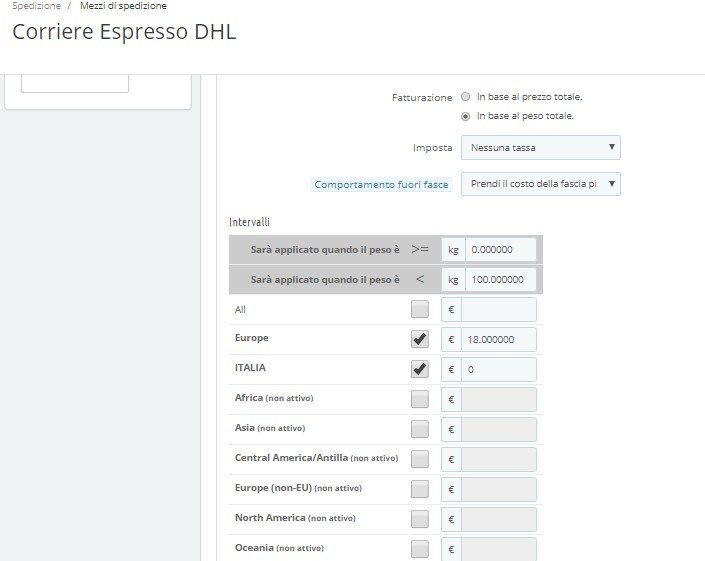Click the 'Europe (non-EU)' zone label
The height and width of the screenshot is (561, 705).
pyautogui.click(x=298, y=488)
